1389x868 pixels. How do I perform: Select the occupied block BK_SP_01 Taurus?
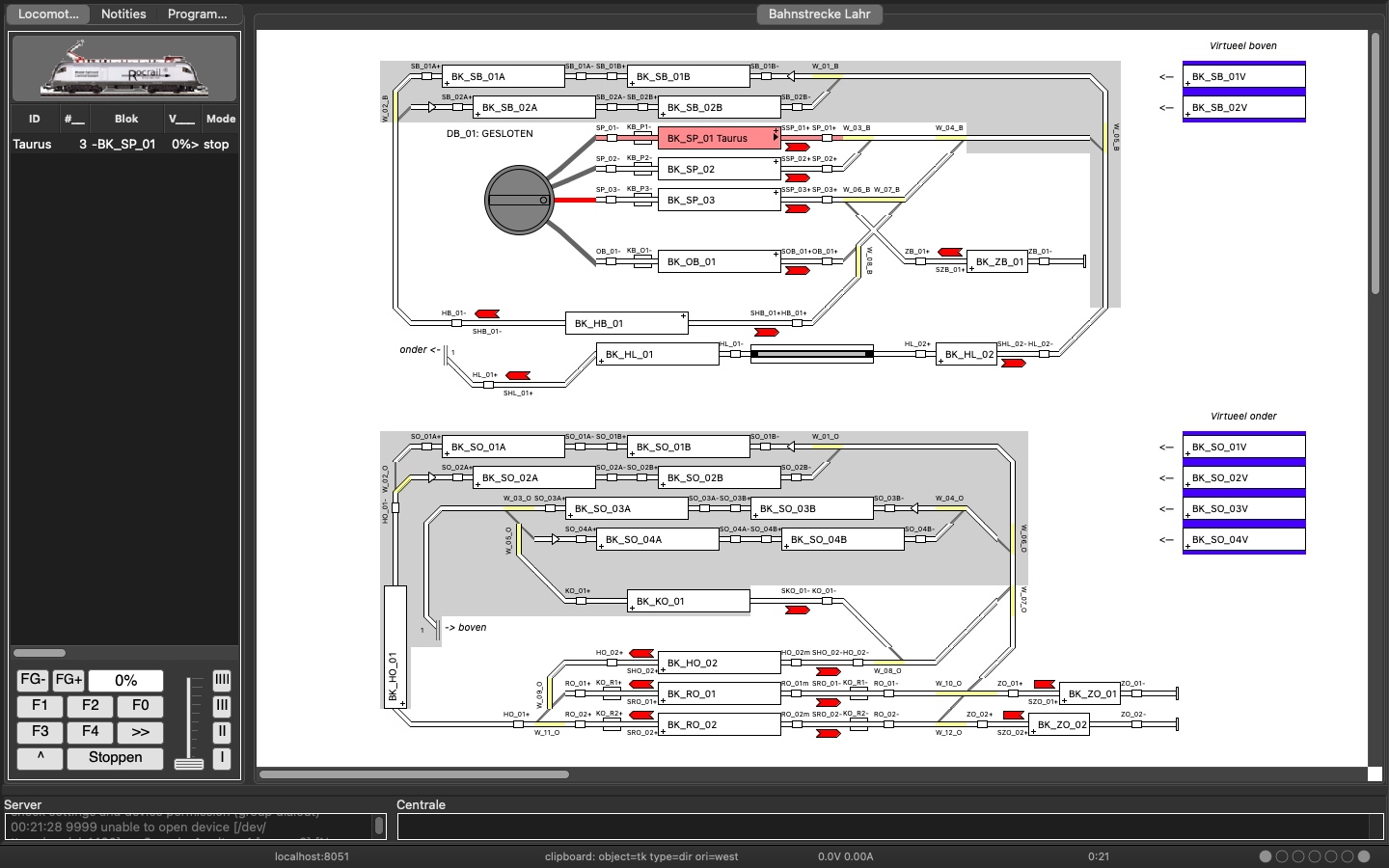pyautogui.click(x=720, y=138)
